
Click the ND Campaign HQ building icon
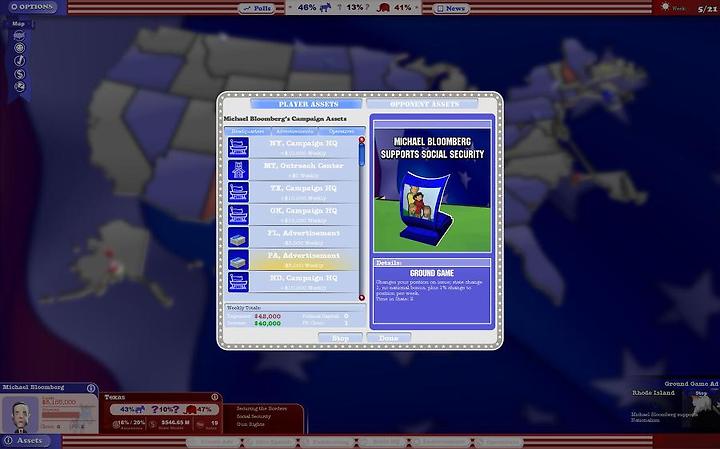[238, 282]
